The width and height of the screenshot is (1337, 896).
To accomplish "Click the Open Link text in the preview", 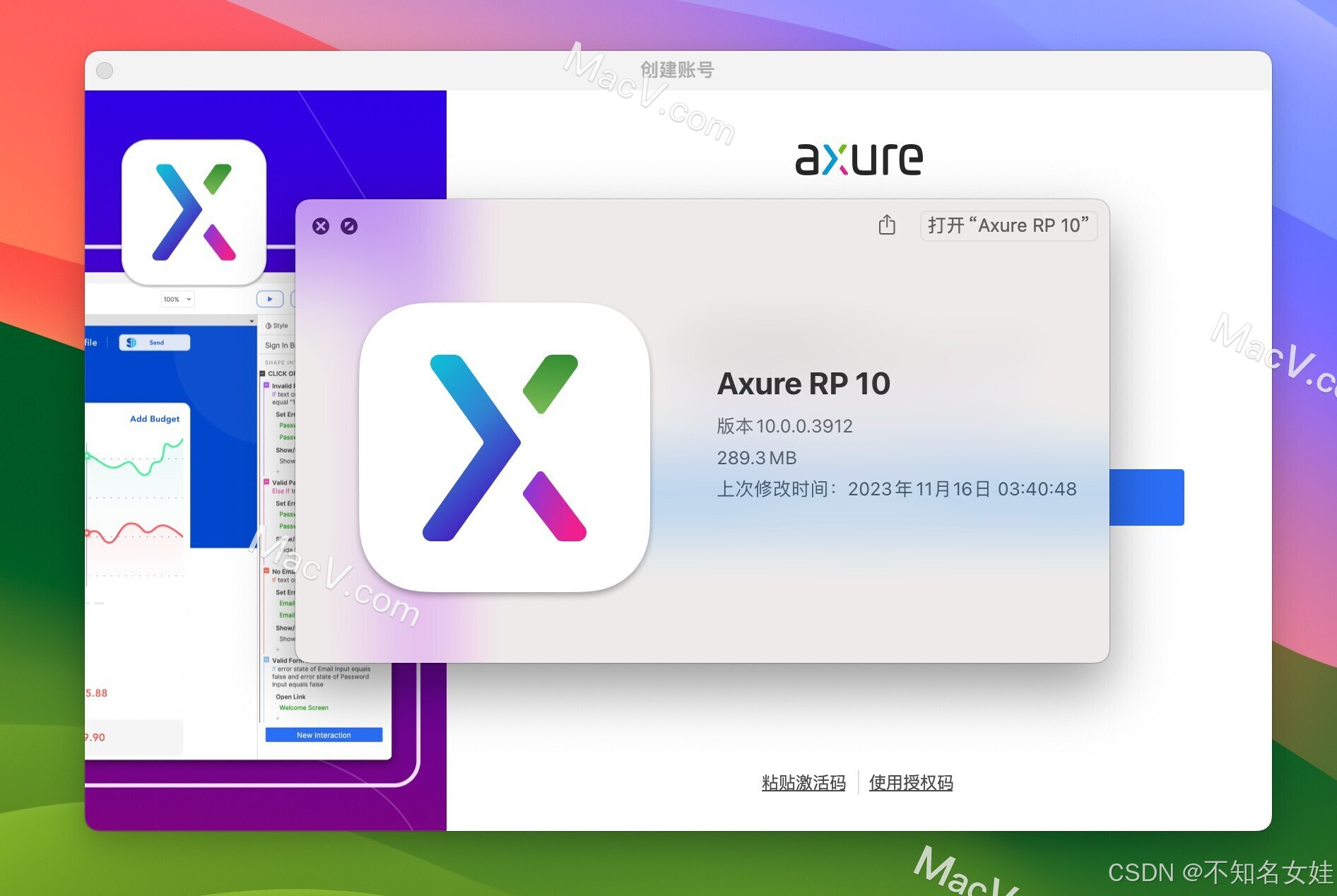I will point(290,697).
